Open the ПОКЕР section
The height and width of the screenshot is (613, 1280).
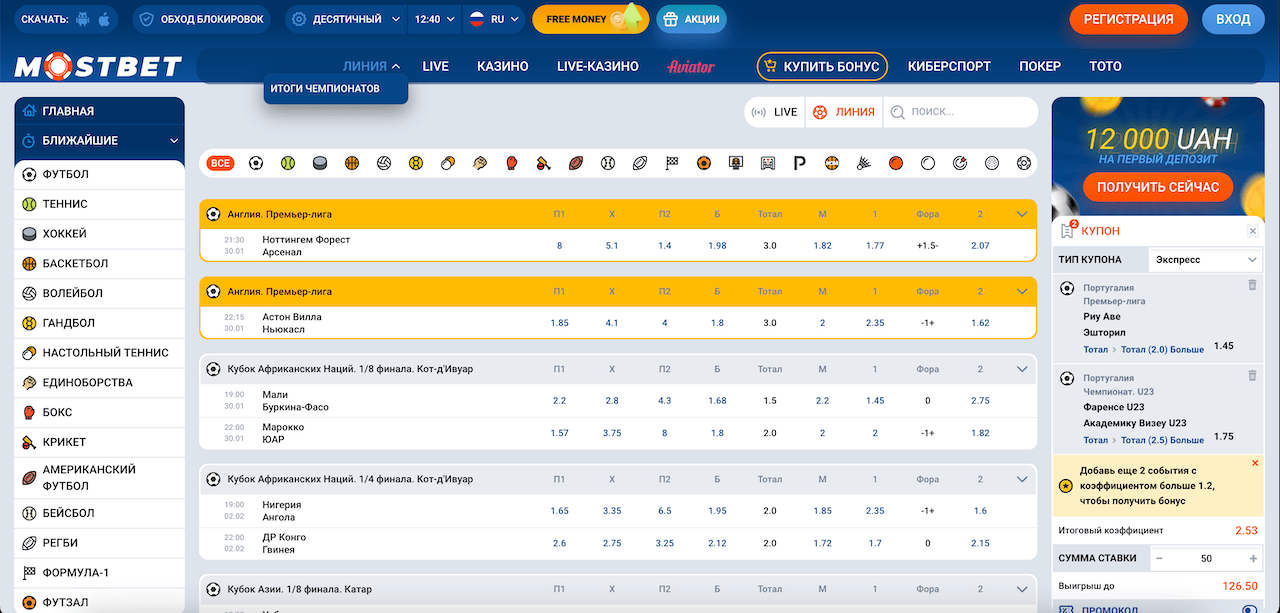[x=1040, y=66]
